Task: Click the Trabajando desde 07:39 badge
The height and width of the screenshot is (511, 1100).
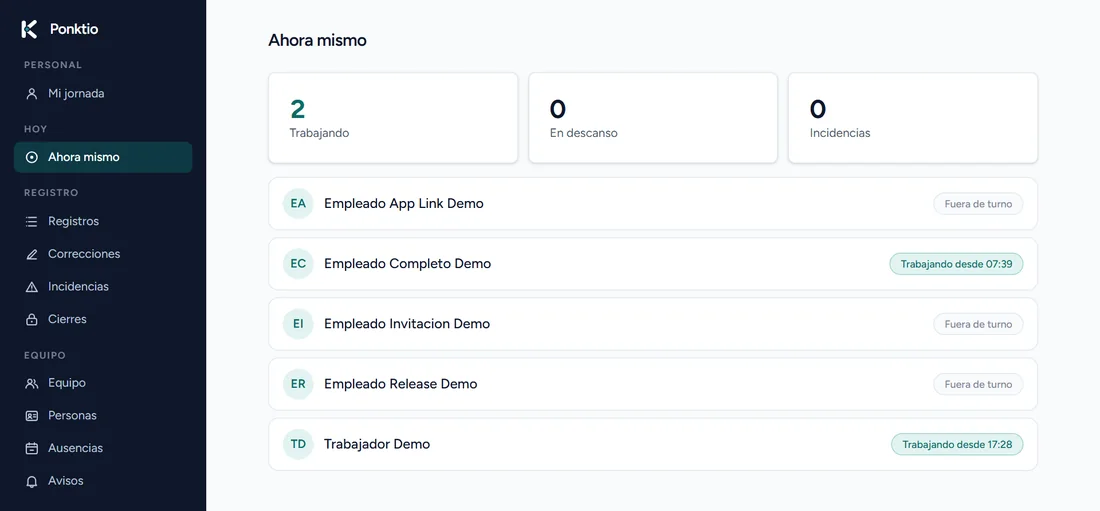Action: click(956, 264)
